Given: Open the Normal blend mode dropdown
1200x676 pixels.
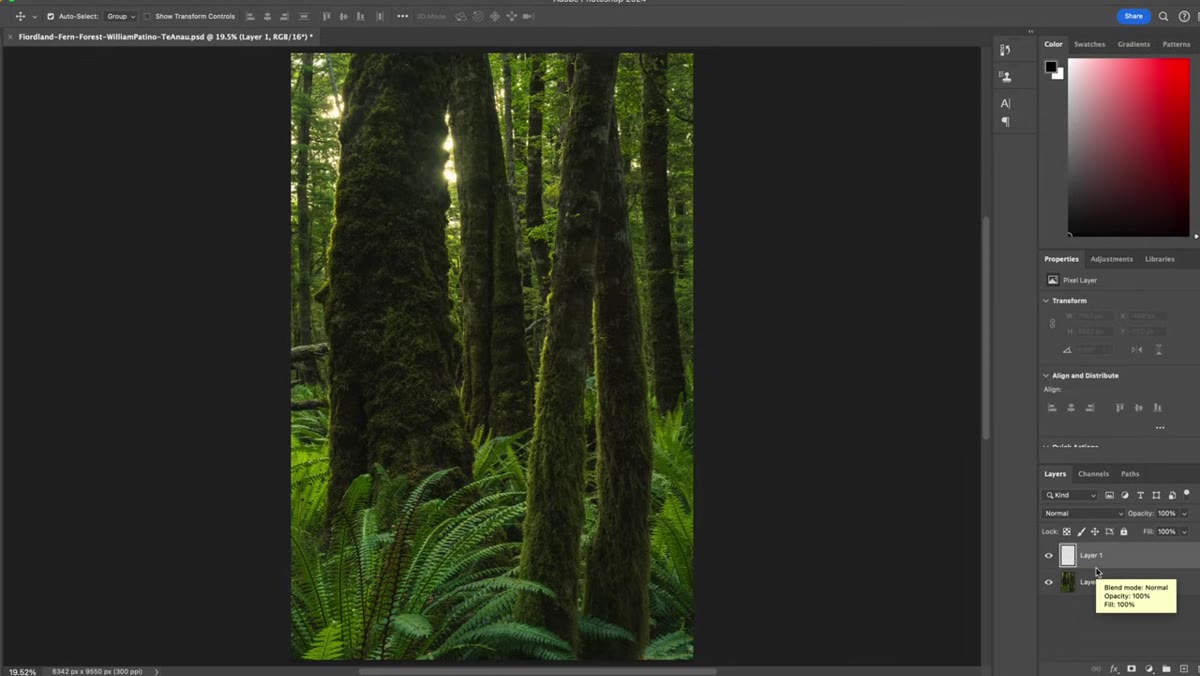Looking at the screenshot, I should (1084, 514).
